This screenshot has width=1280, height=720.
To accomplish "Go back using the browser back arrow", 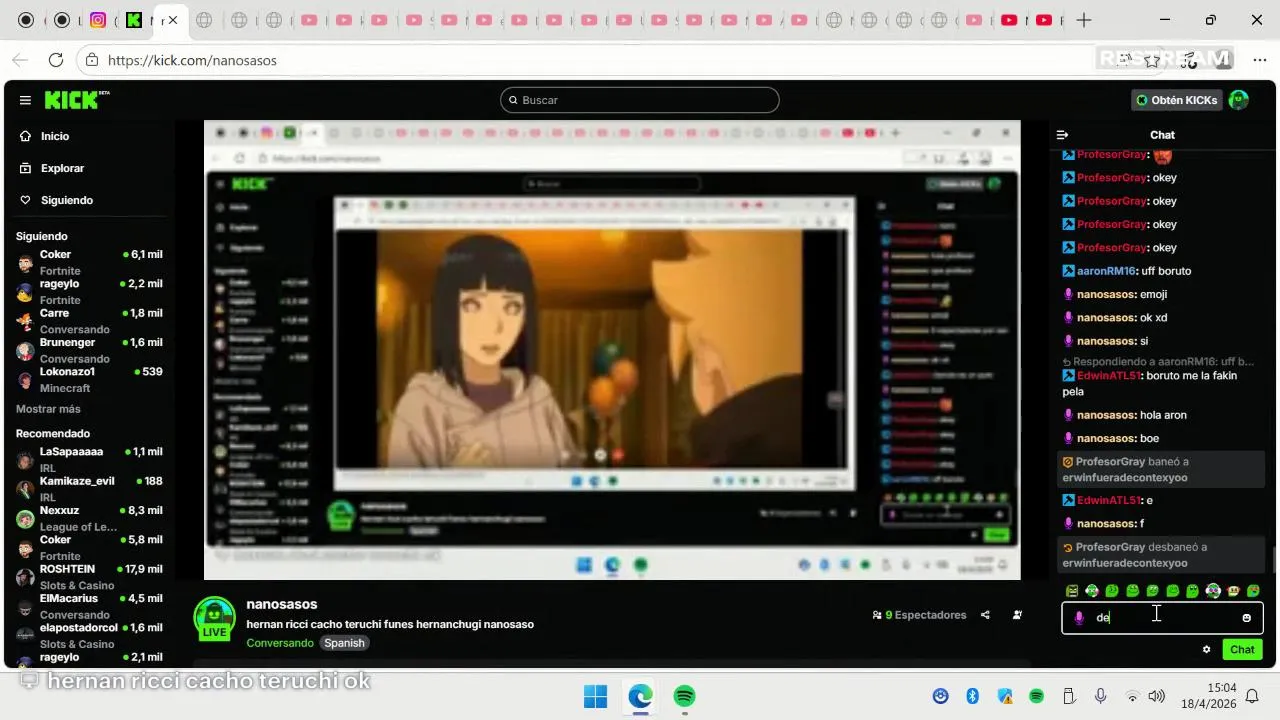I will tap(20, 60).
